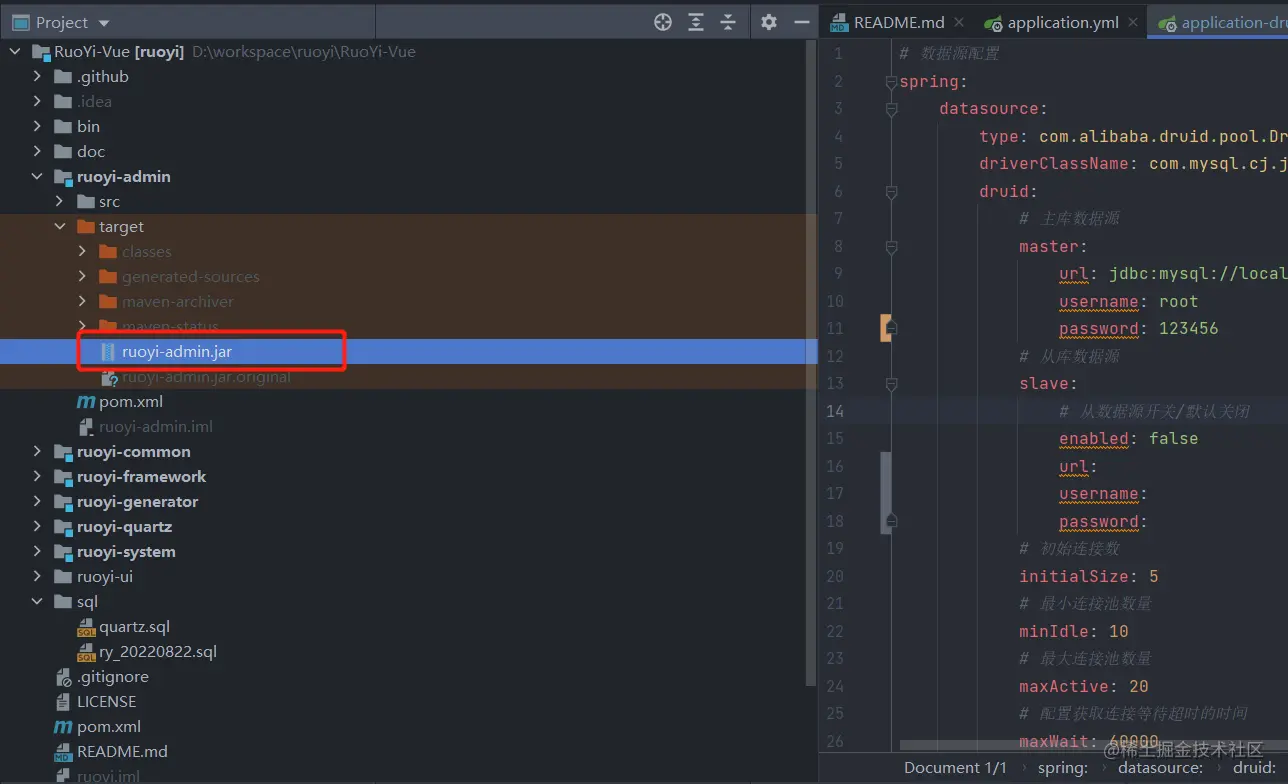Select pom.xml under ruoyi-admin

click(x=404, y=402)
